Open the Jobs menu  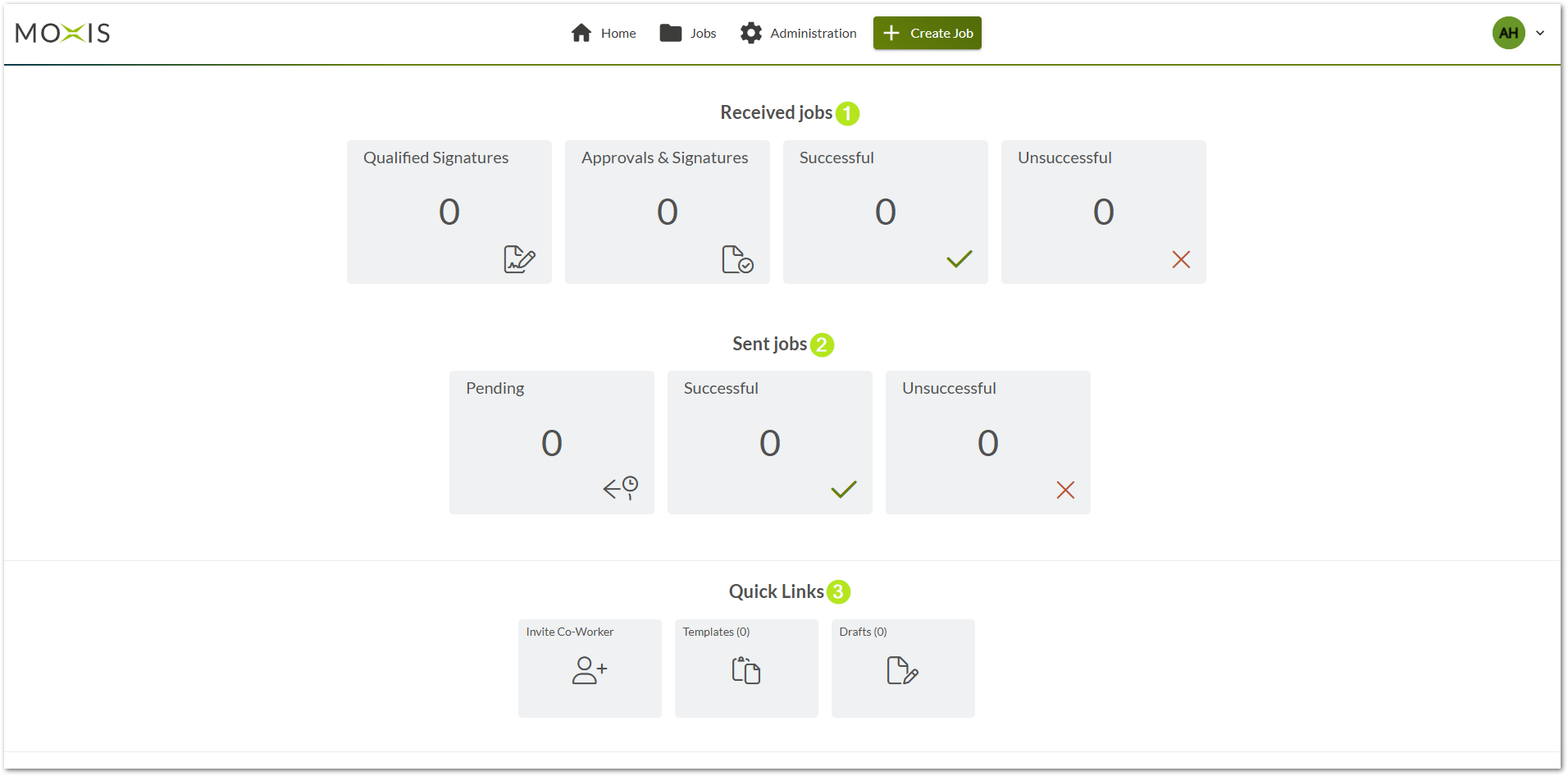(x=688, y=34)
